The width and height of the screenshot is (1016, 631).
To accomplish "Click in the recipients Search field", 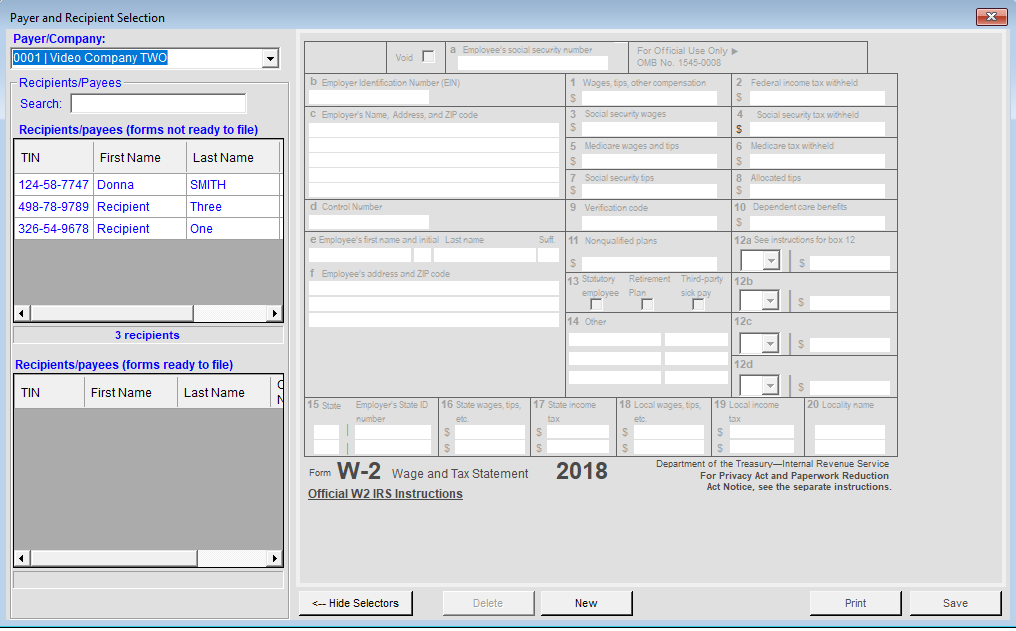I will click(157, 103).
